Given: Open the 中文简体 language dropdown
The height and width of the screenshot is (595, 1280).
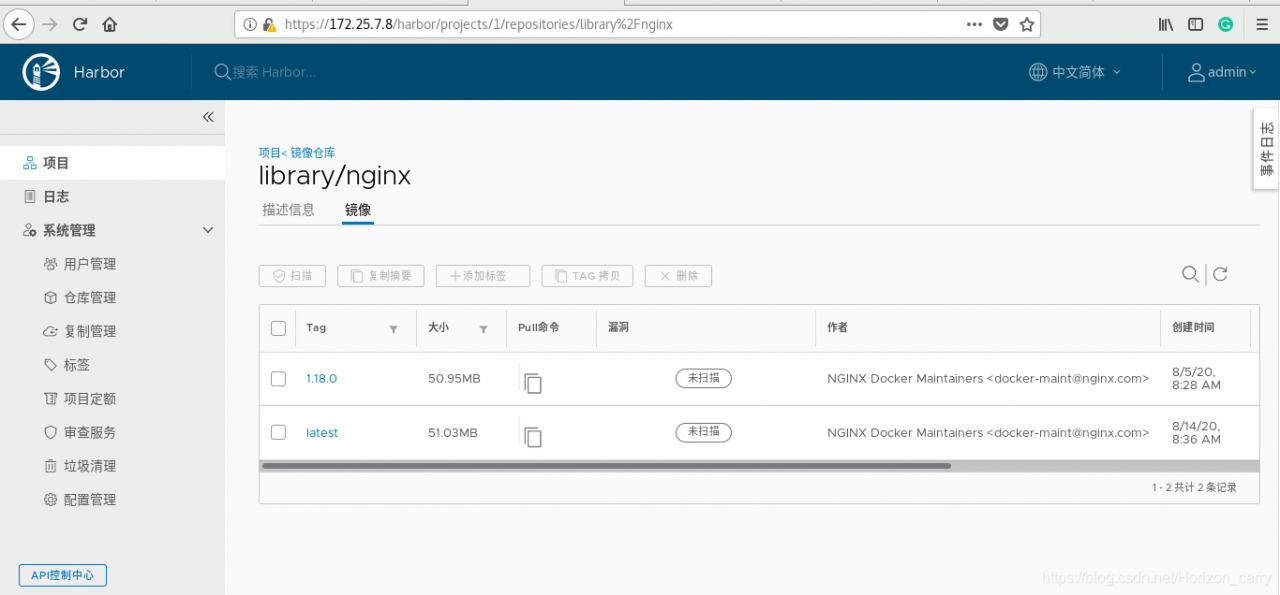Looking at the screenshot, I should click(x=1075, y=72).
